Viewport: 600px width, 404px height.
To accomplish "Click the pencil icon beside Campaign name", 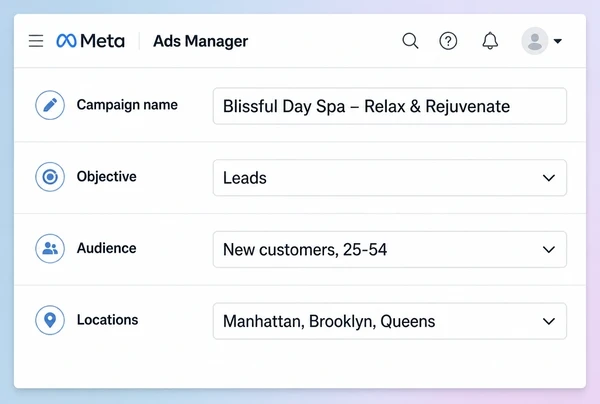I will point(50,105).
